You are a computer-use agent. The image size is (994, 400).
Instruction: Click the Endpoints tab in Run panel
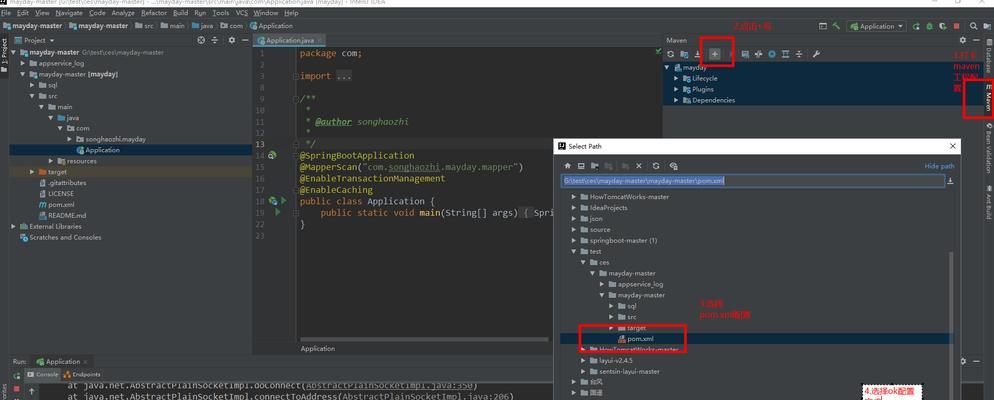82,375
